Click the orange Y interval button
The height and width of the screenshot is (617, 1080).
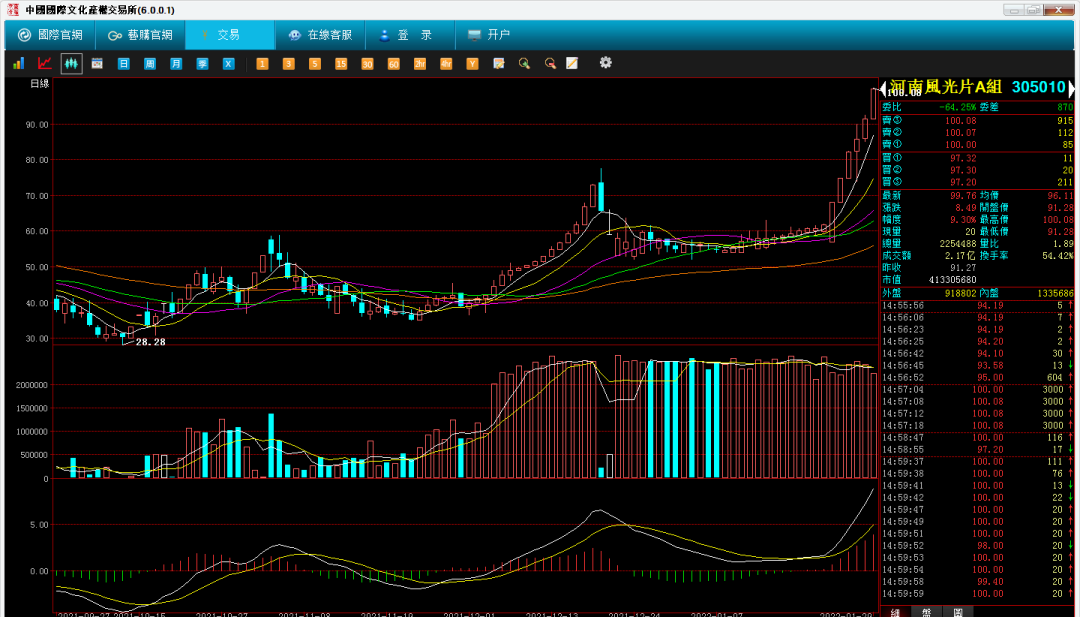(x=472, y=63)
